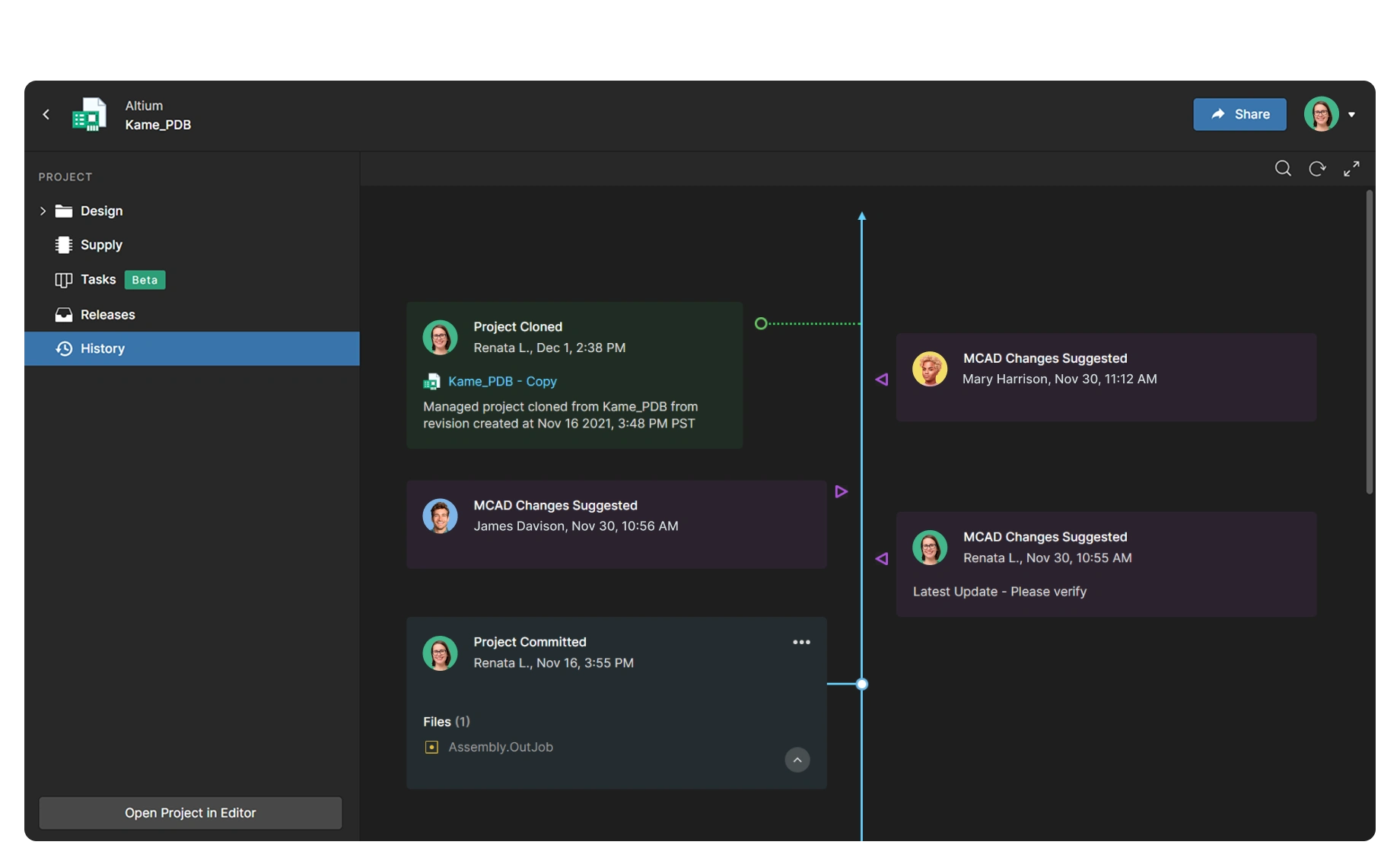Image resolution: width=1400 pixels, height=864 pixels.
Task: Click the refresh history icon
Action: pyautogui.click(x=1317, y=169)
